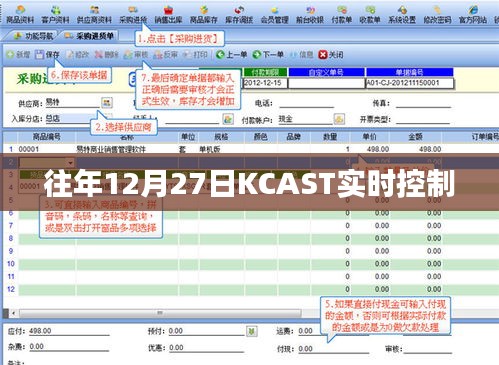Click the 采购进货 purchase toolbar icon
499x365 pixels.
pyautogui.click(x=133, y=14)
